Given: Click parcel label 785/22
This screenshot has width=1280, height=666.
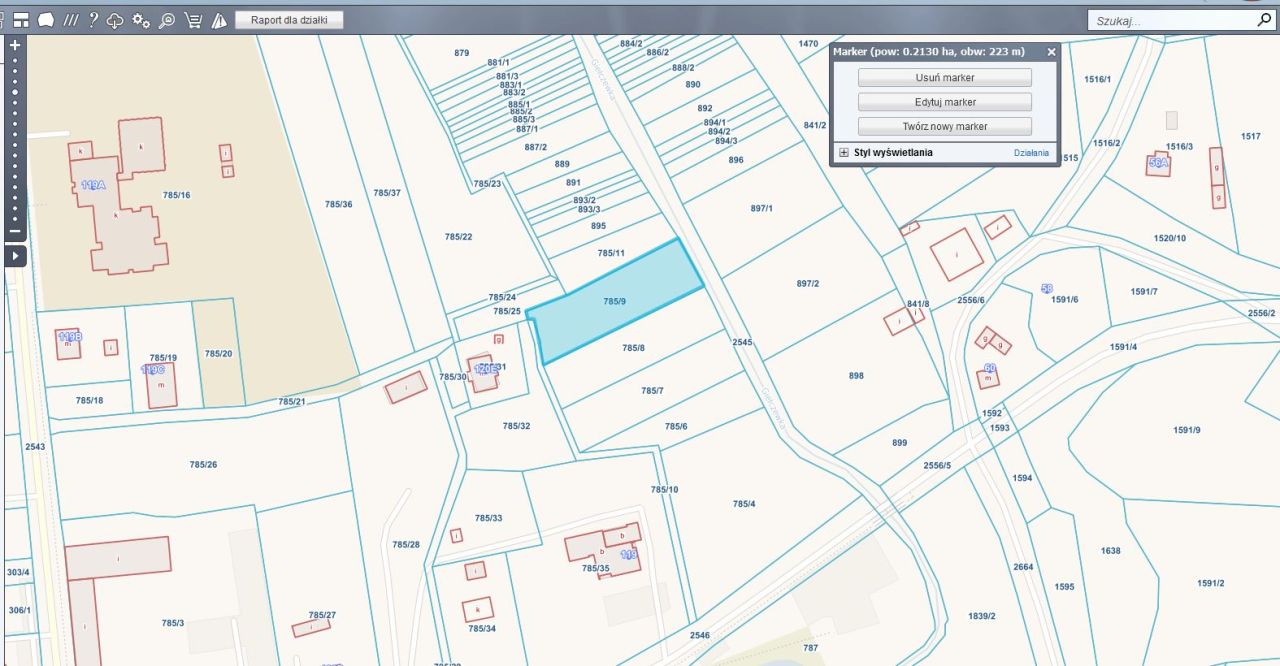Looking at the screenshot, I should click(458, 236).
